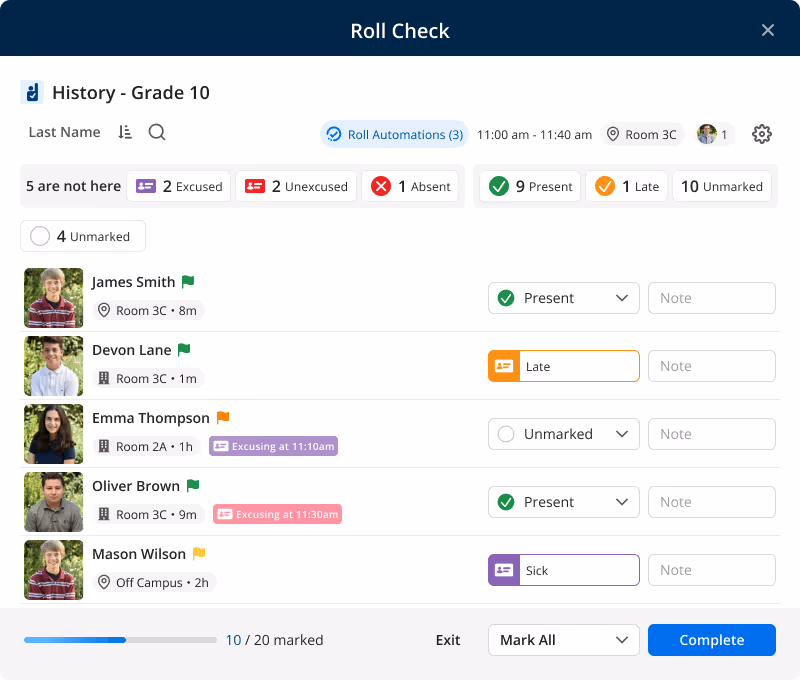Image resolution: width=800 pixels, height=680 pixels.
Task: Open Roll Automations (3)
Action: tap(394, 134)
